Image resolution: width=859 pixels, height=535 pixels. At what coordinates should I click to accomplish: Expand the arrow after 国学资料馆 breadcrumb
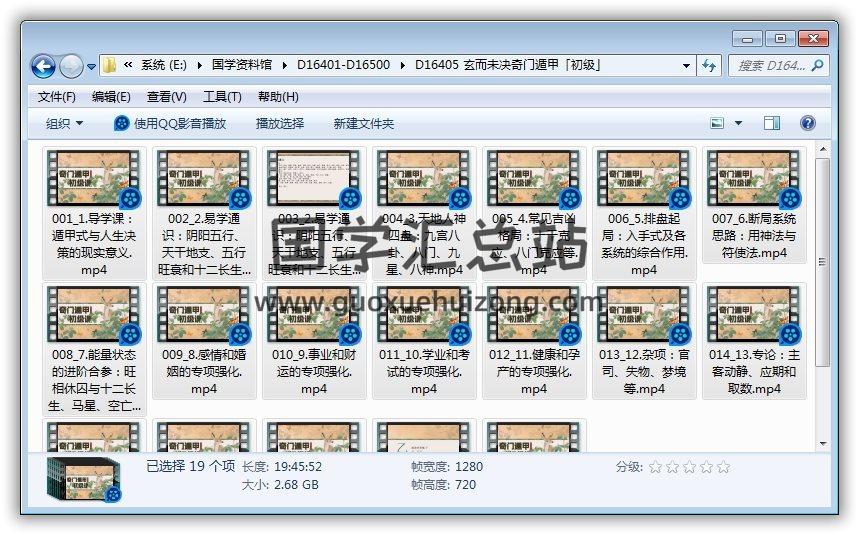285,65
